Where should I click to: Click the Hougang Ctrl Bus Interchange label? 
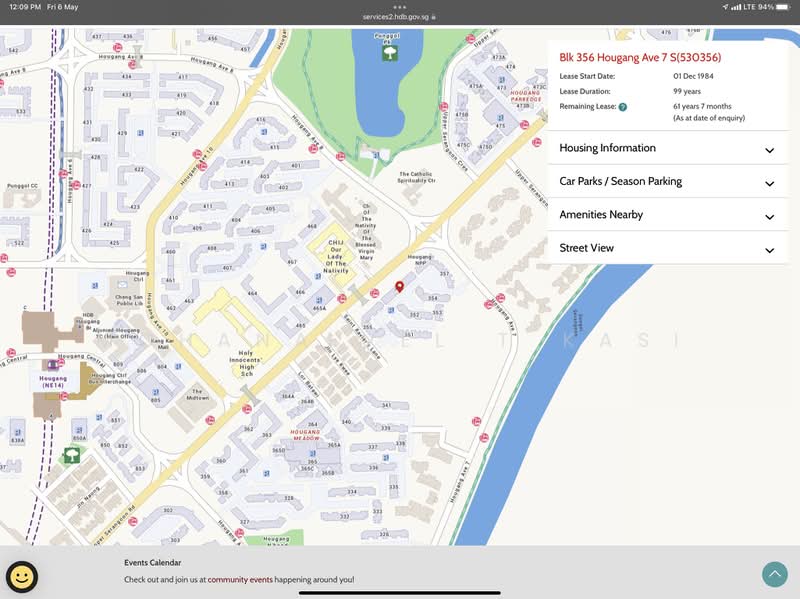[111, 378]
